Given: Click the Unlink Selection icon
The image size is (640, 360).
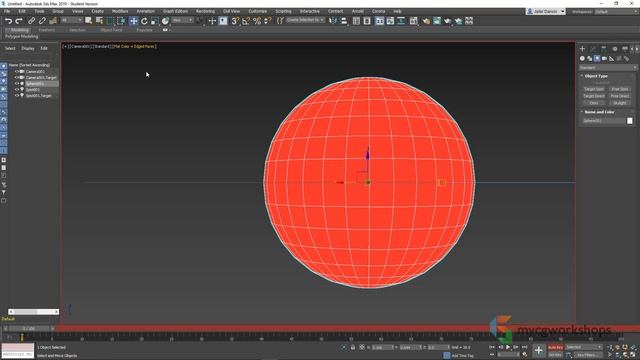Looking at the screenshot, I should point(42,21).
